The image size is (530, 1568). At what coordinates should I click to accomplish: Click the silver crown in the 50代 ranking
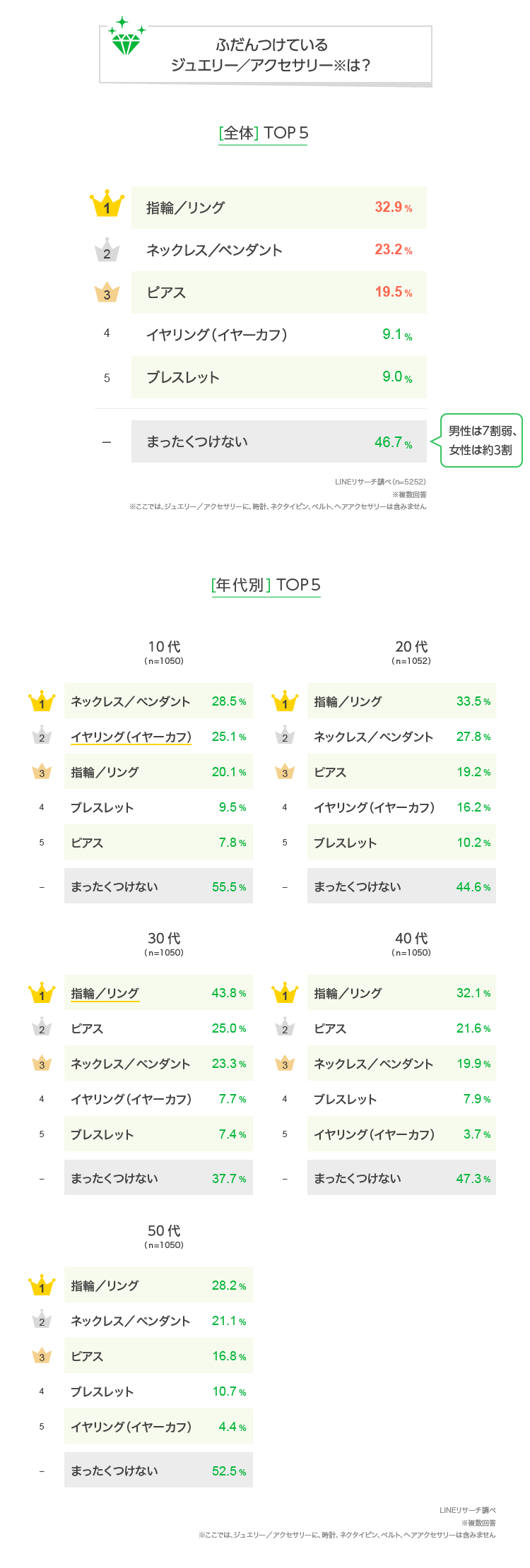point(42,1320)
